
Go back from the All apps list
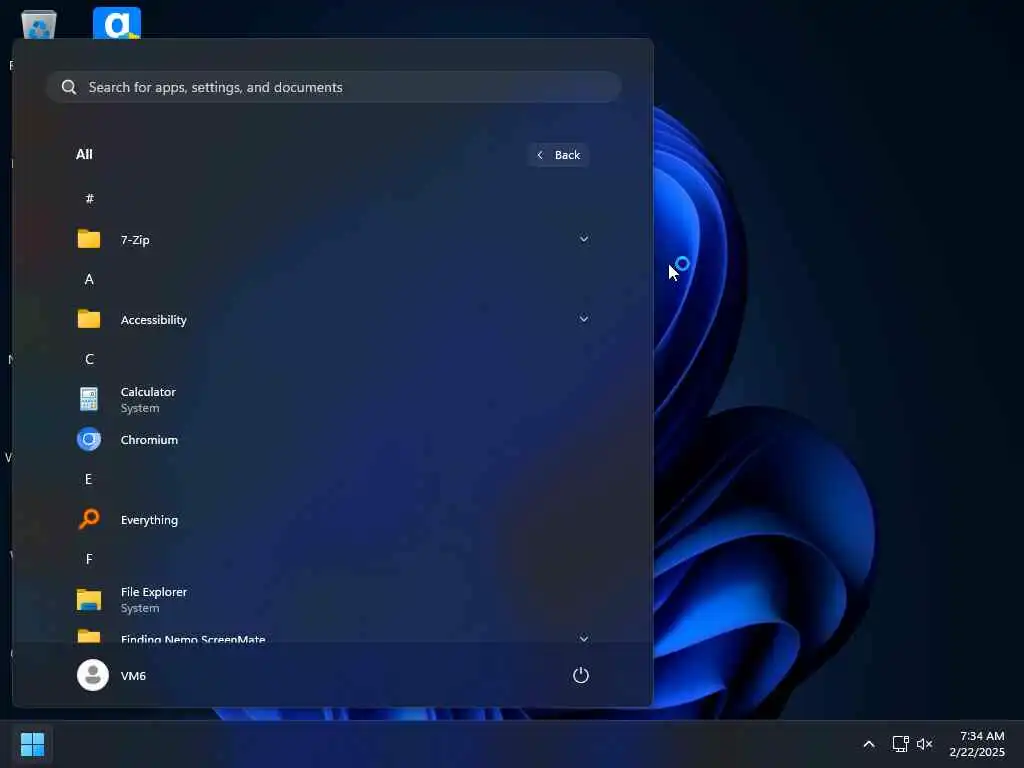point(558,155)
